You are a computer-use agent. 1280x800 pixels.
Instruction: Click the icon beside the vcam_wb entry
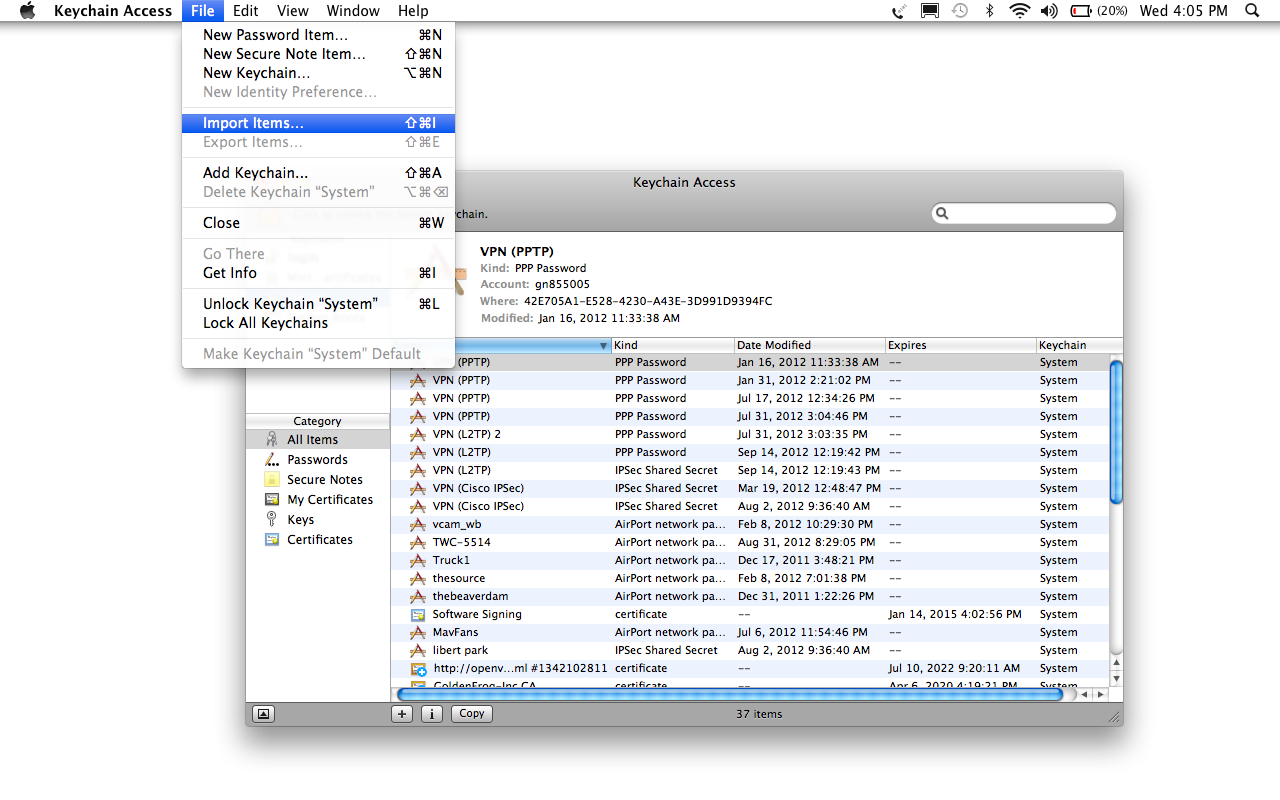[418, 524]
